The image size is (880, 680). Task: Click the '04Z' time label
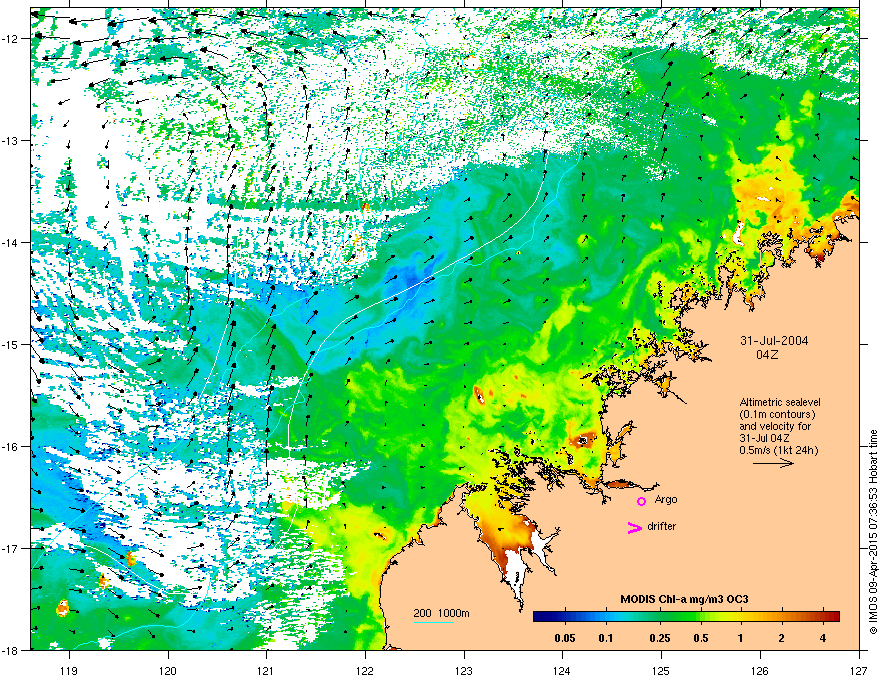coord(767,355)
